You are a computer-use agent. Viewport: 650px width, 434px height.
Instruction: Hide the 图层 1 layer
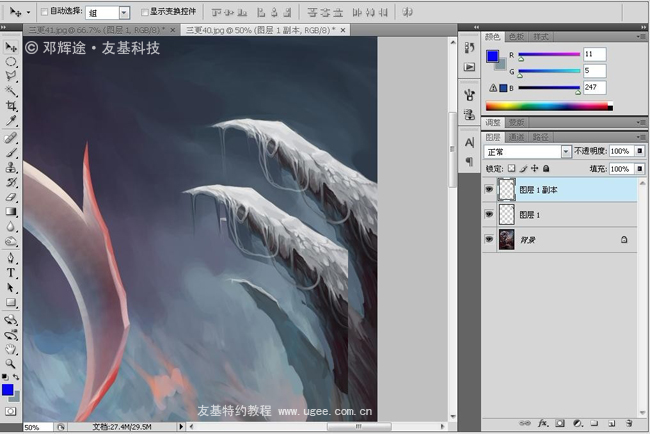(489, 214)
